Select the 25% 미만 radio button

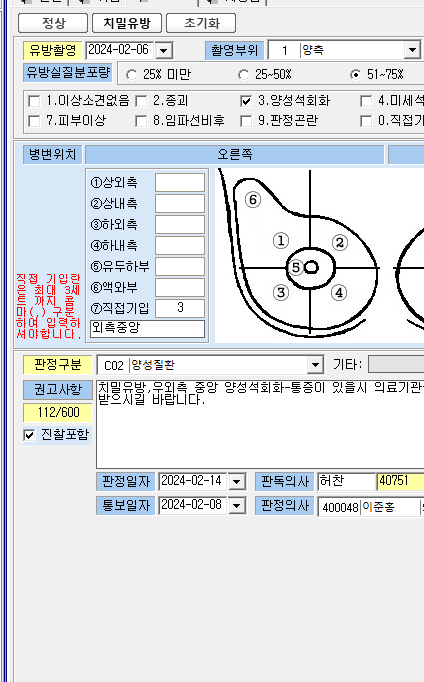(x=131, y=75)
